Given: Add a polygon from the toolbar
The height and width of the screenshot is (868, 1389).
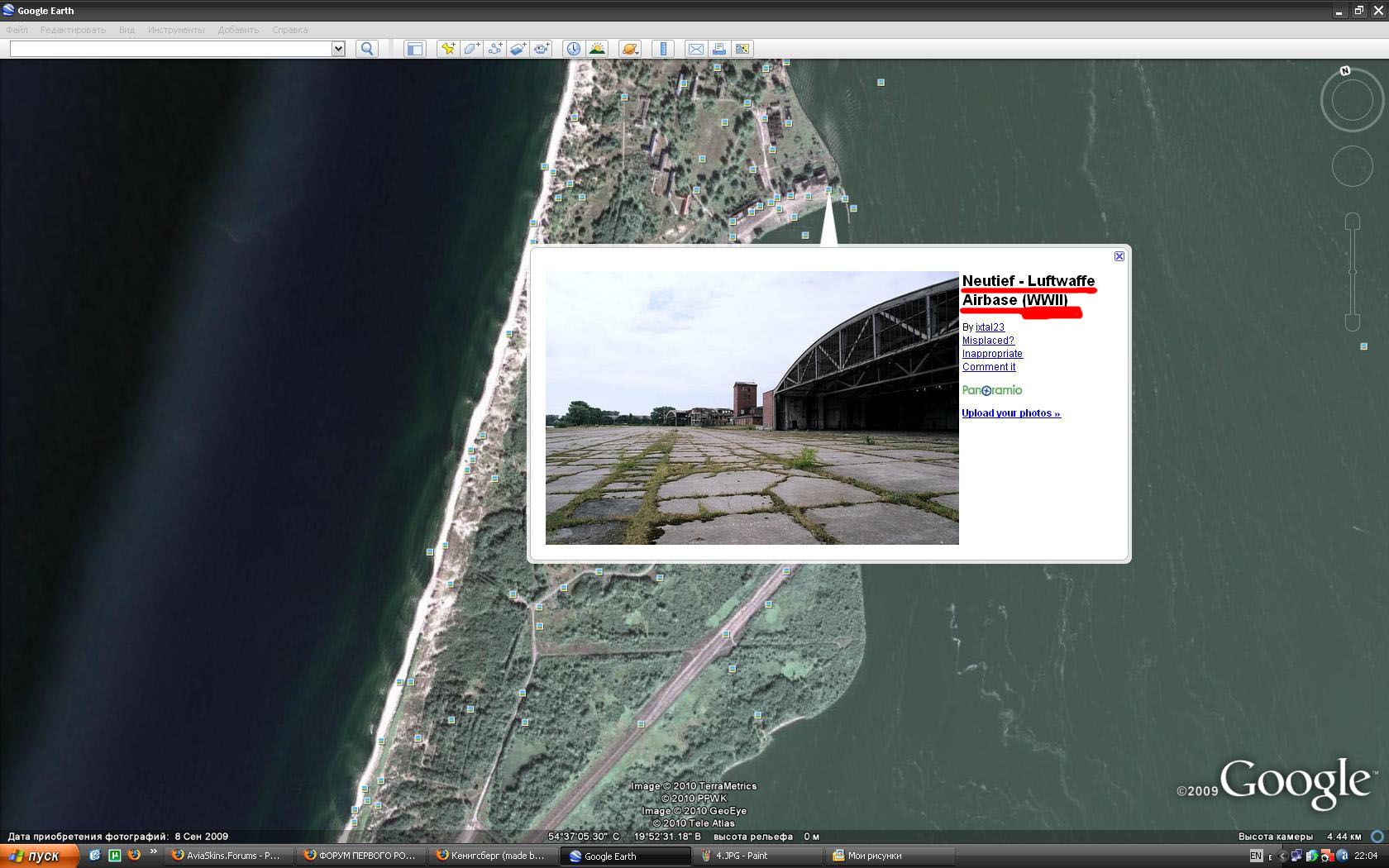Looking at the screenshot, I should pos(471,49).
